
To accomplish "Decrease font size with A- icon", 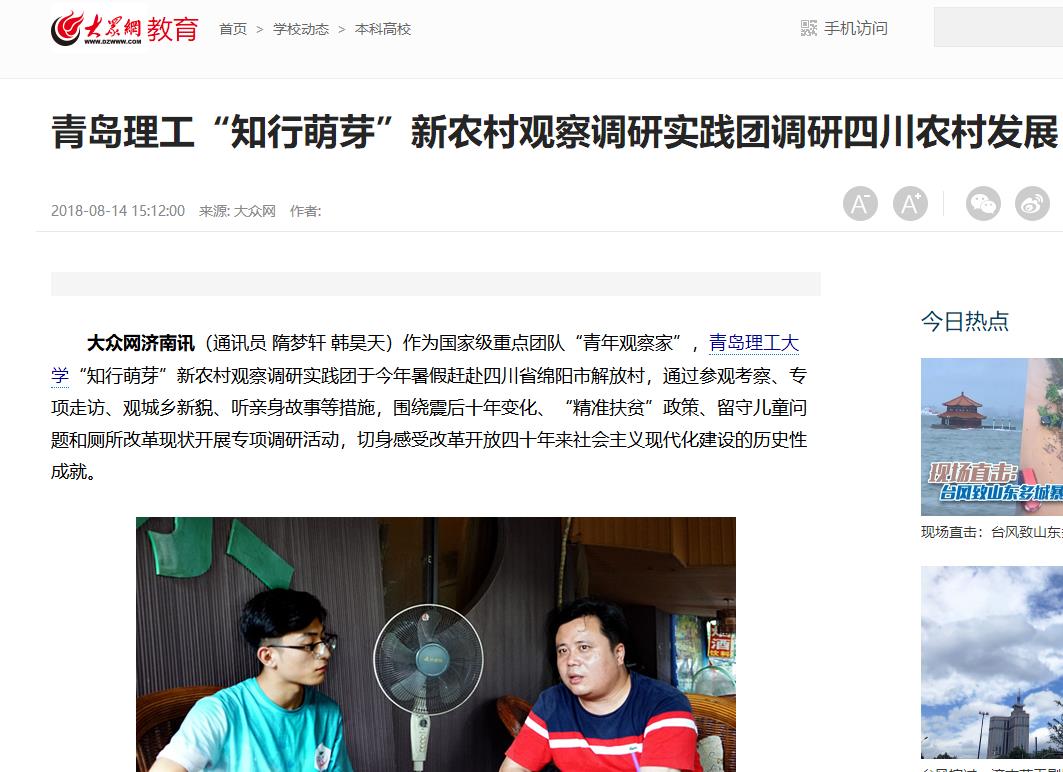I will 860,203.
